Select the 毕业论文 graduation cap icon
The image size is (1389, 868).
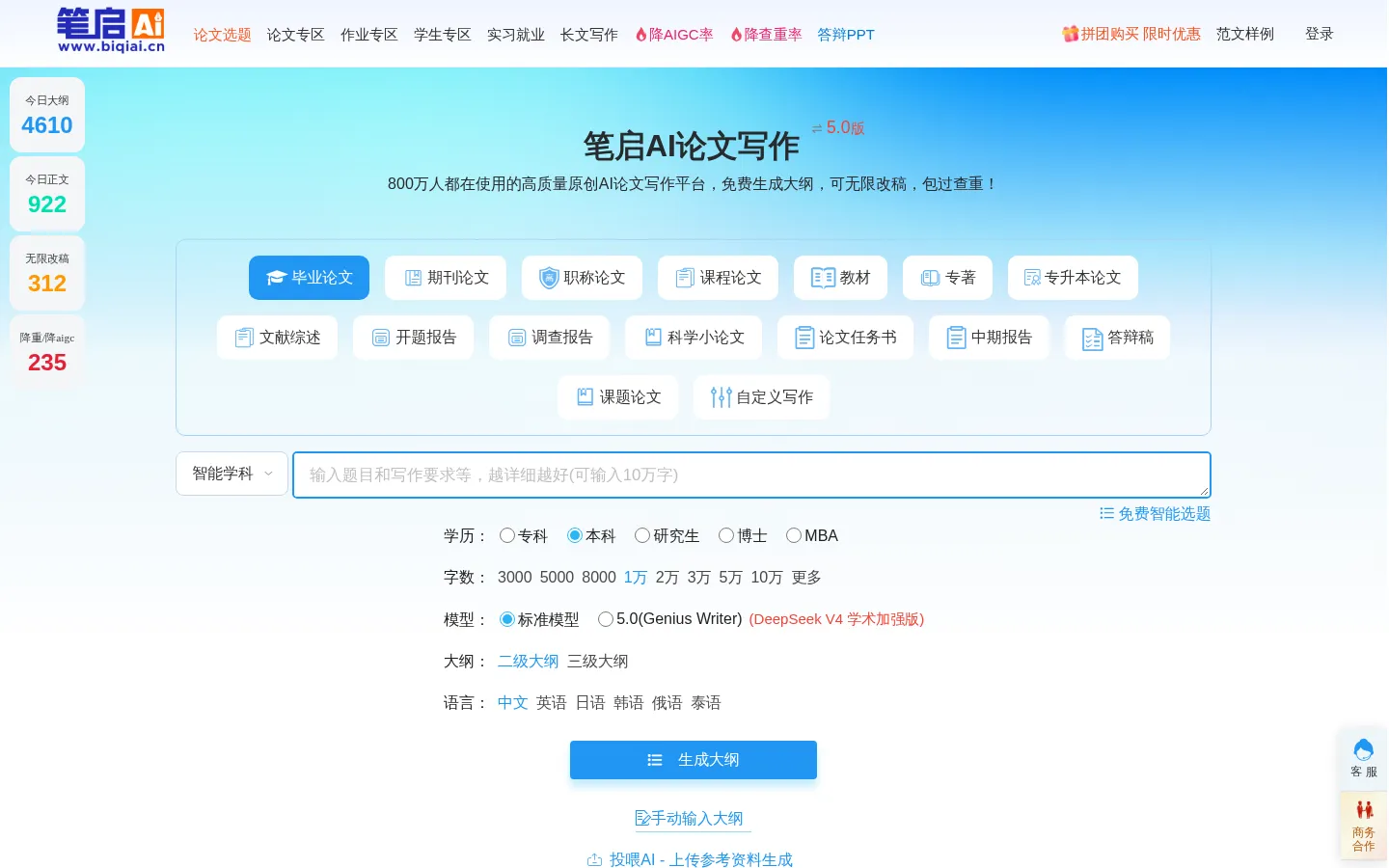277,278
